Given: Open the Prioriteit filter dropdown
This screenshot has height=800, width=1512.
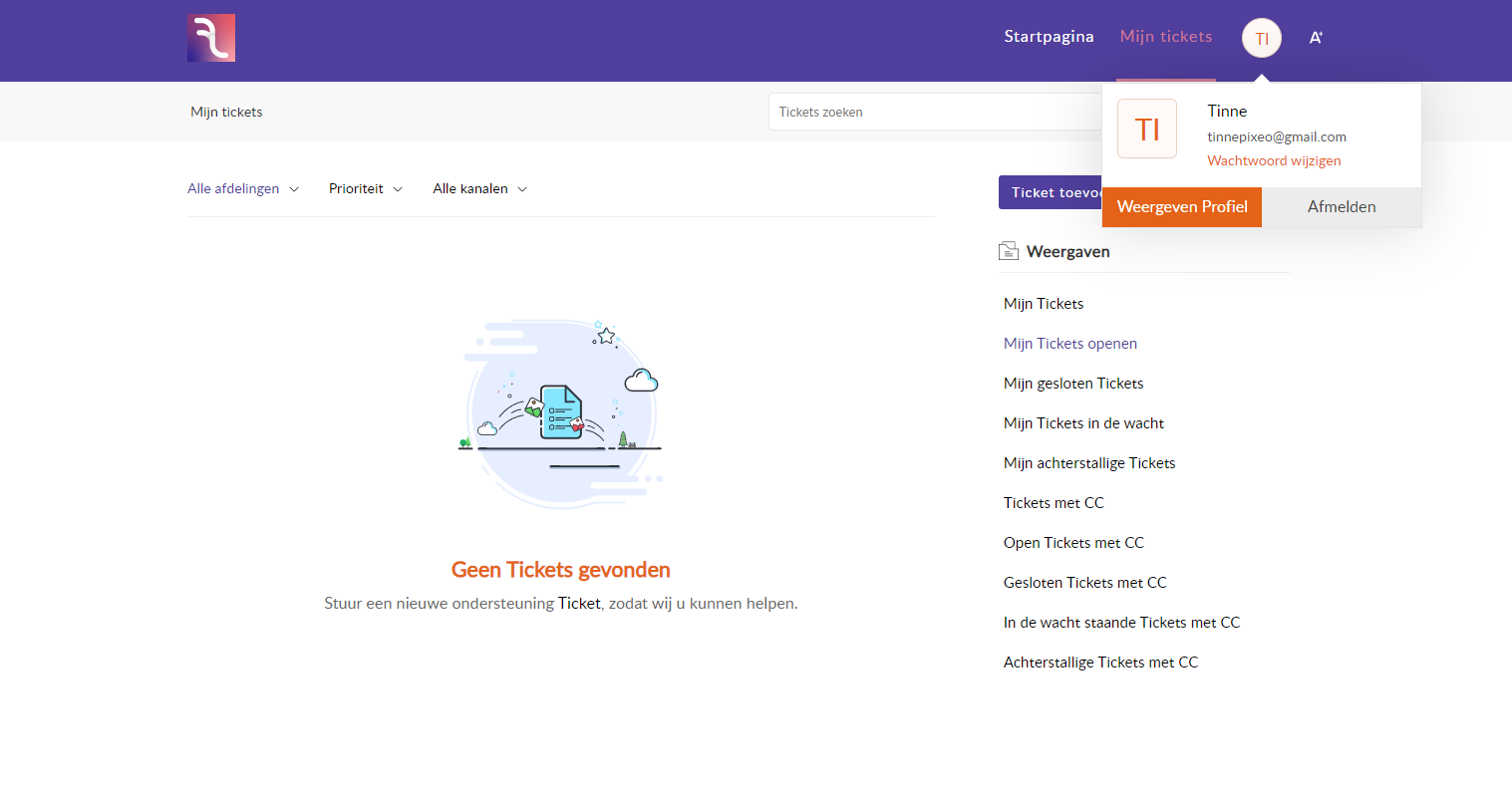Looking at the screenshot, I should coord(365,189).
